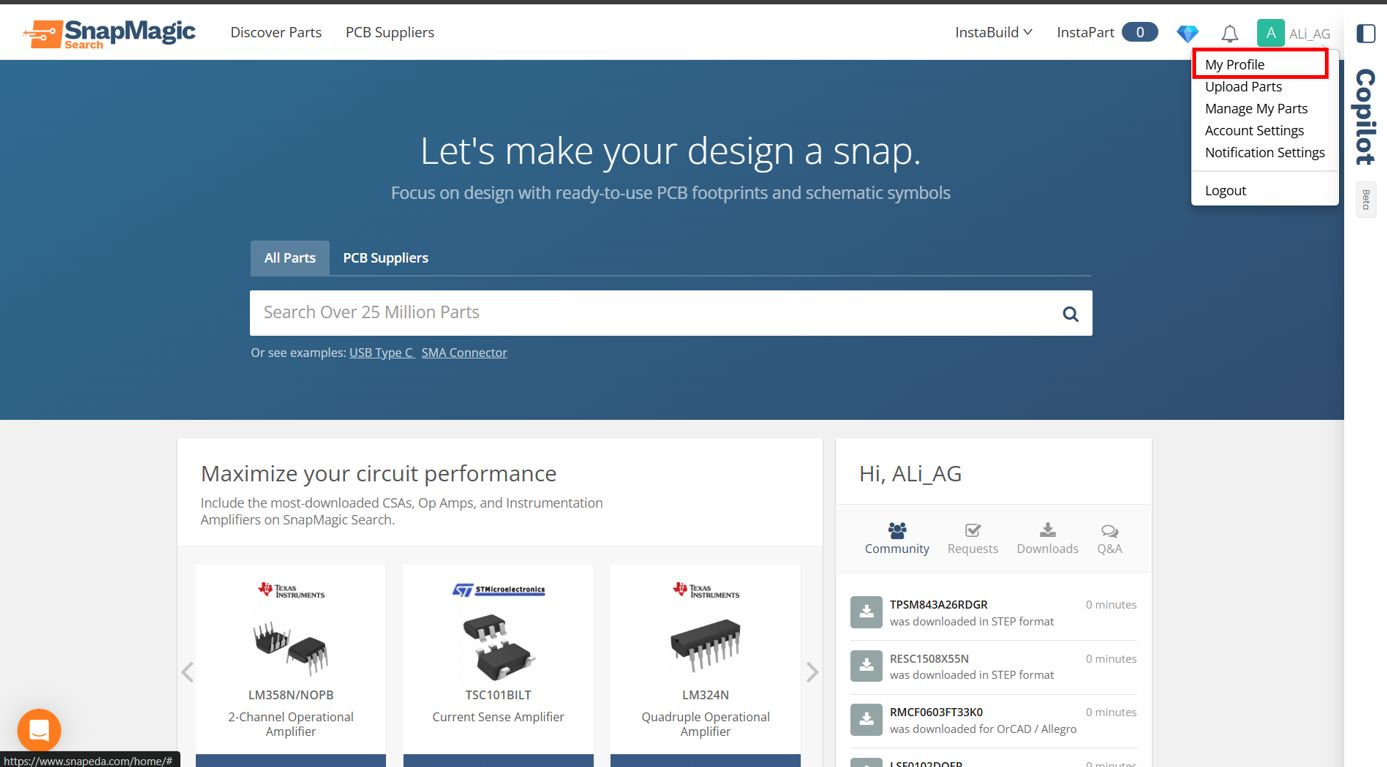Viewport: 1387px width, 767px height.
Task: Click the download icon beside RMCF0603FT33K0
Action: [x=866, y=720]
